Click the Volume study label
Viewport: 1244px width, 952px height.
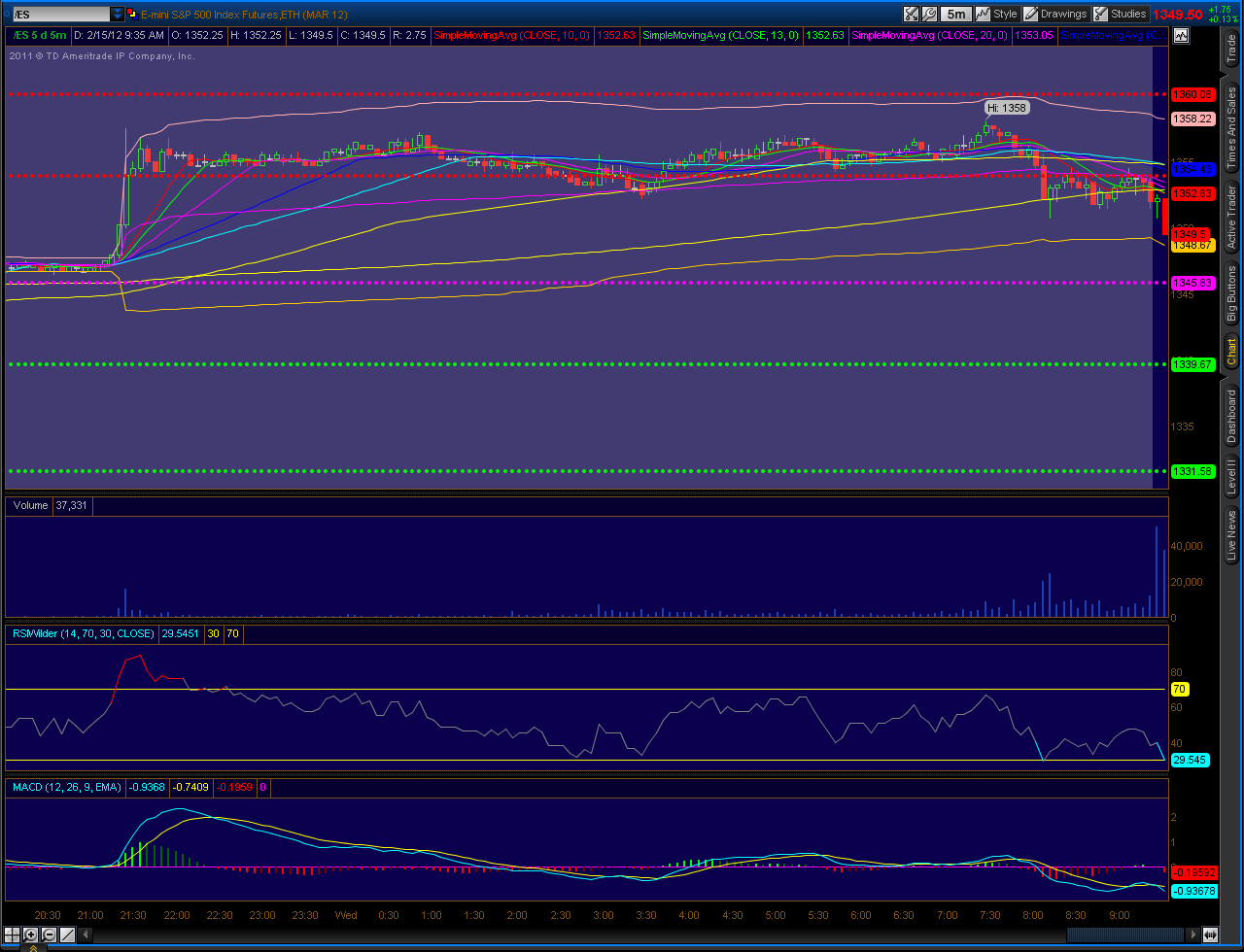point(31,505)
